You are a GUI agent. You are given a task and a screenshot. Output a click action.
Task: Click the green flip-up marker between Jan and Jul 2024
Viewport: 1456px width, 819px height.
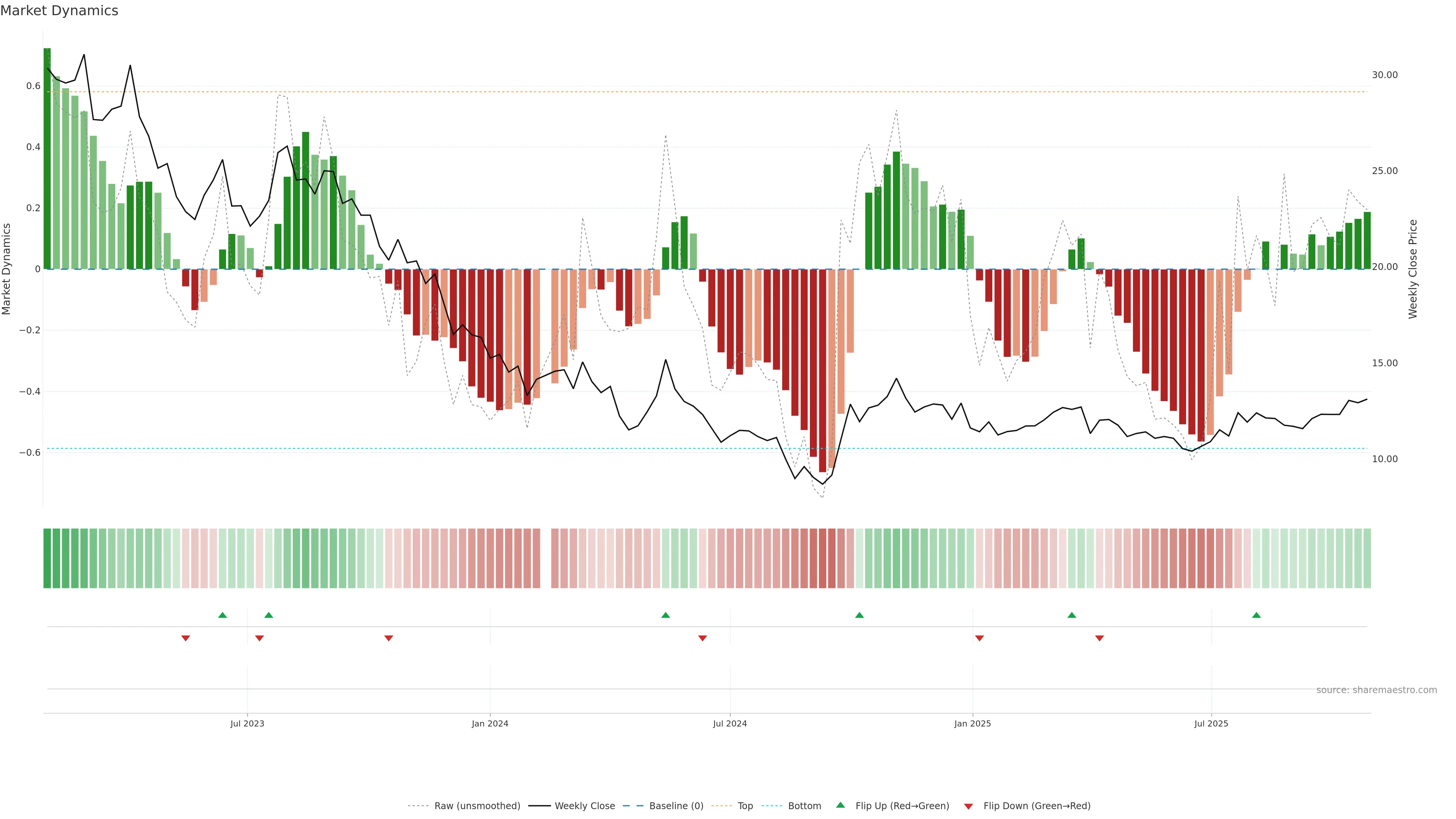[665, 615]
